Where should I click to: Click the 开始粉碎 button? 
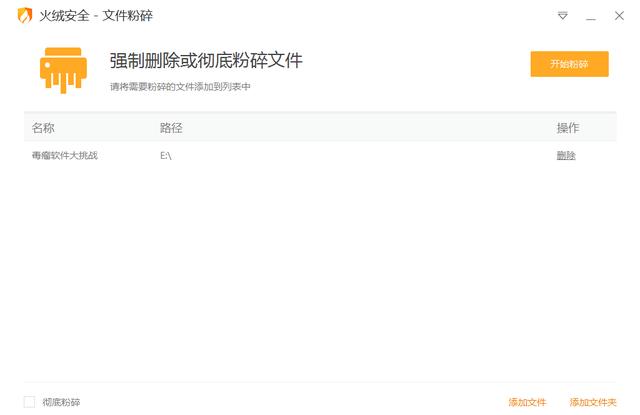point(569,64)
